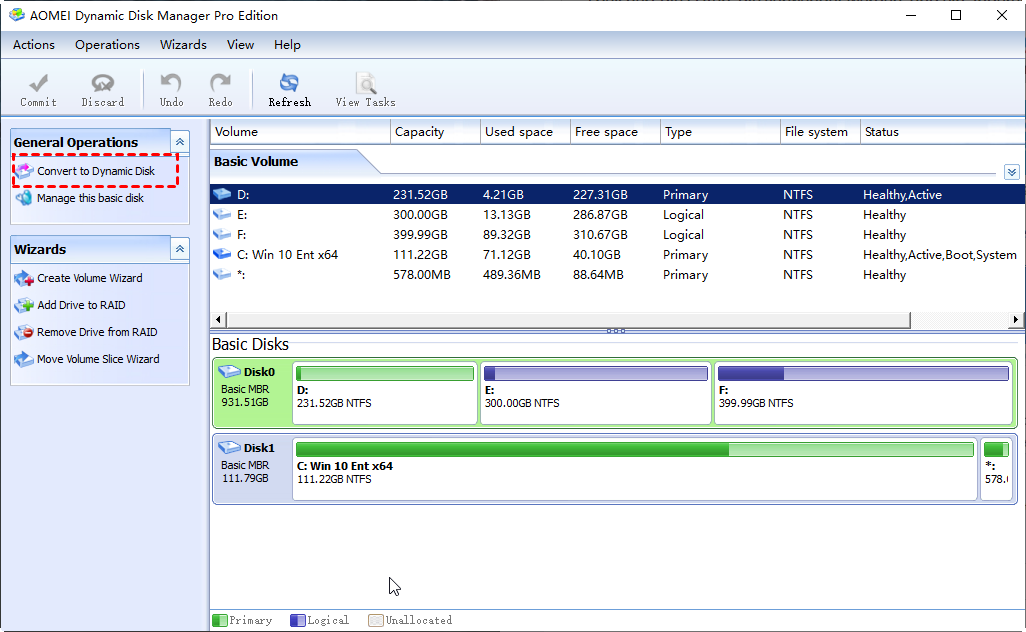The image size is (1026, 632).
Task: Open the Help menu
Action: (x=287, y=44)
